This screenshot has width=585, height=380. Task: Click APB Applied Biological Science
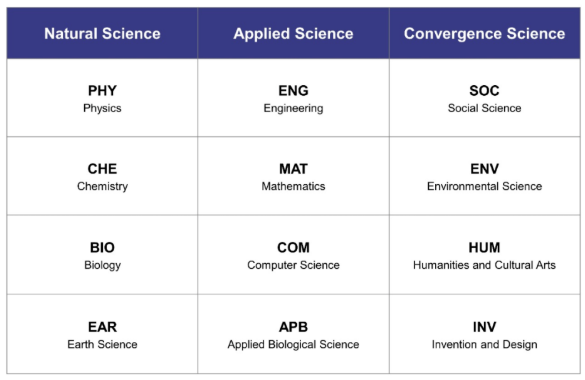tap(293, 334)
